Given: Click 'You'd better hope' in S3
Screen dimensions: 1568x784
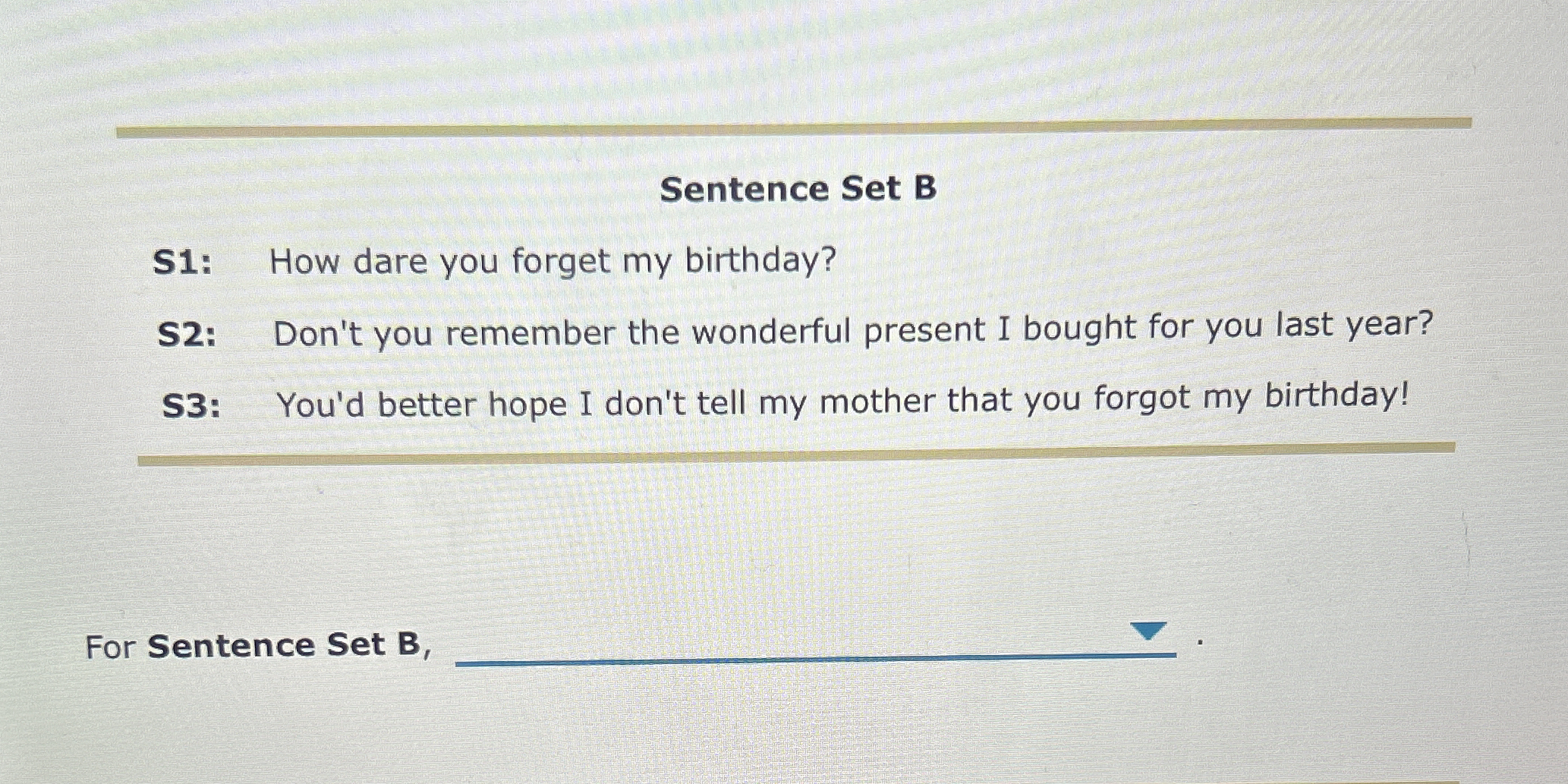Looking at the screenshot, I should (x=421, y=405).
